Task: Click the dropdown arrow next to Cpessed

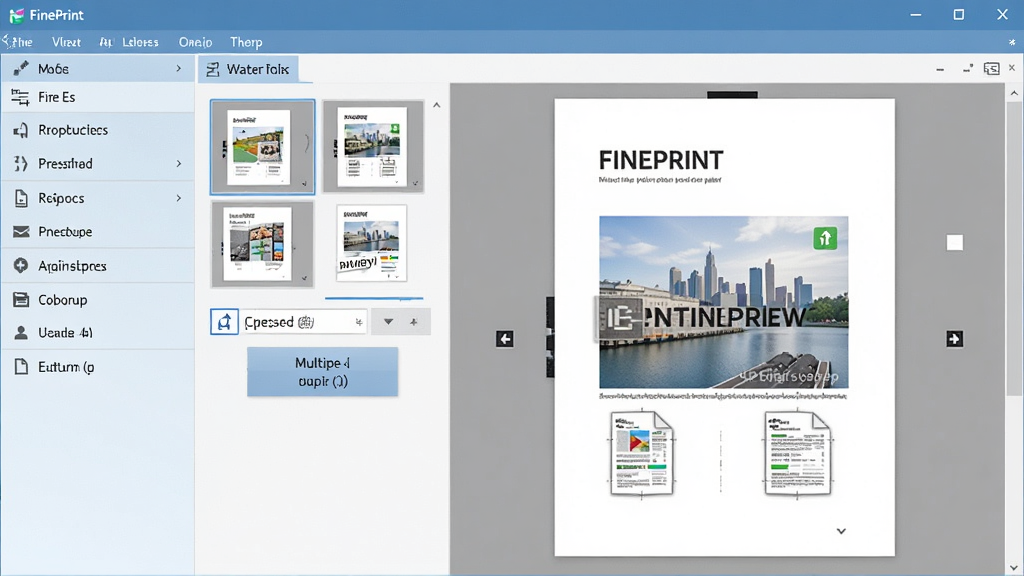Action: tap(388, 321)
